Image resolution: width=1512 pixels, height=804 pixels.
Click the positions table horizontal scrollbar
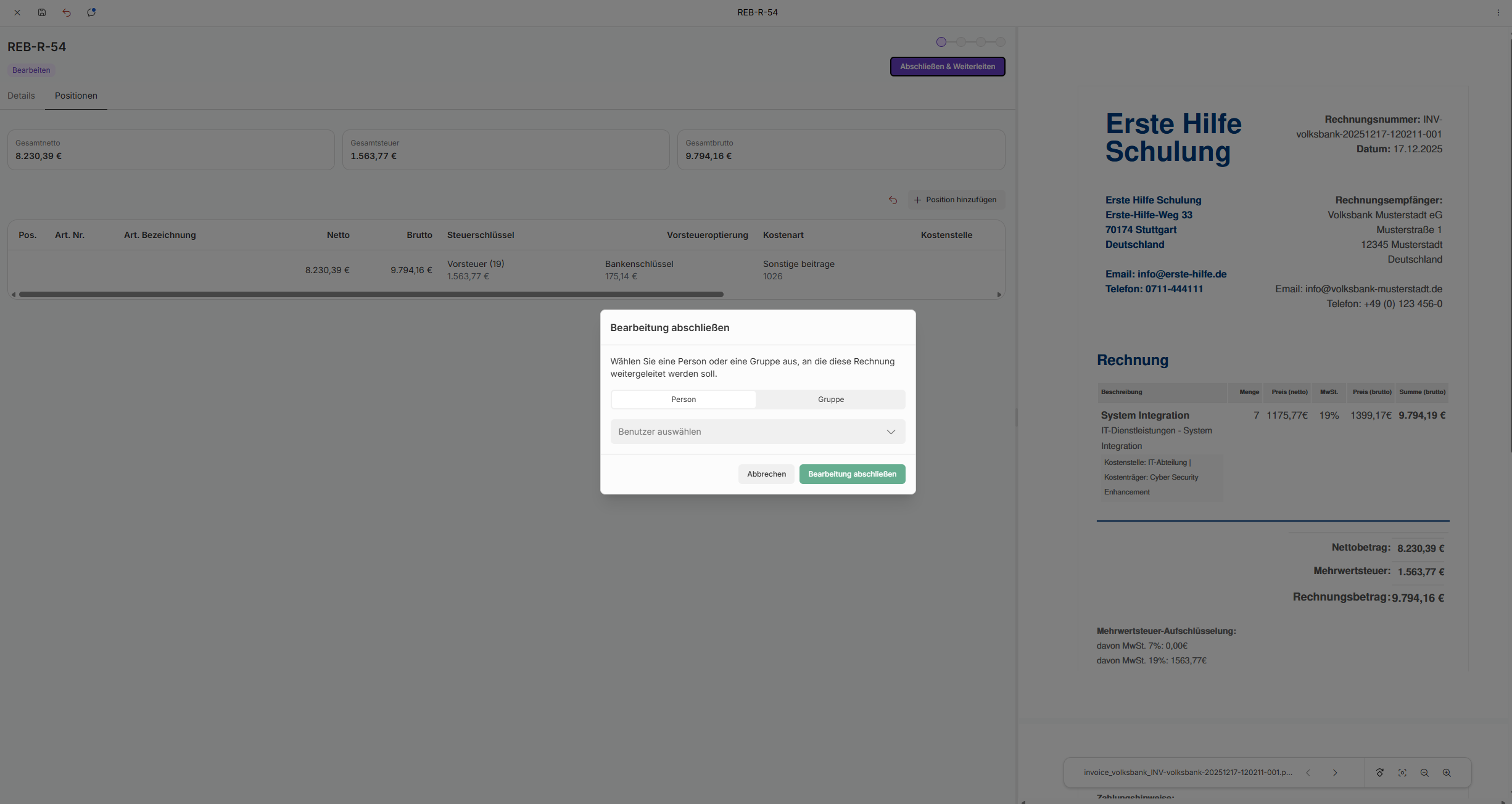(x=370, y=295)
